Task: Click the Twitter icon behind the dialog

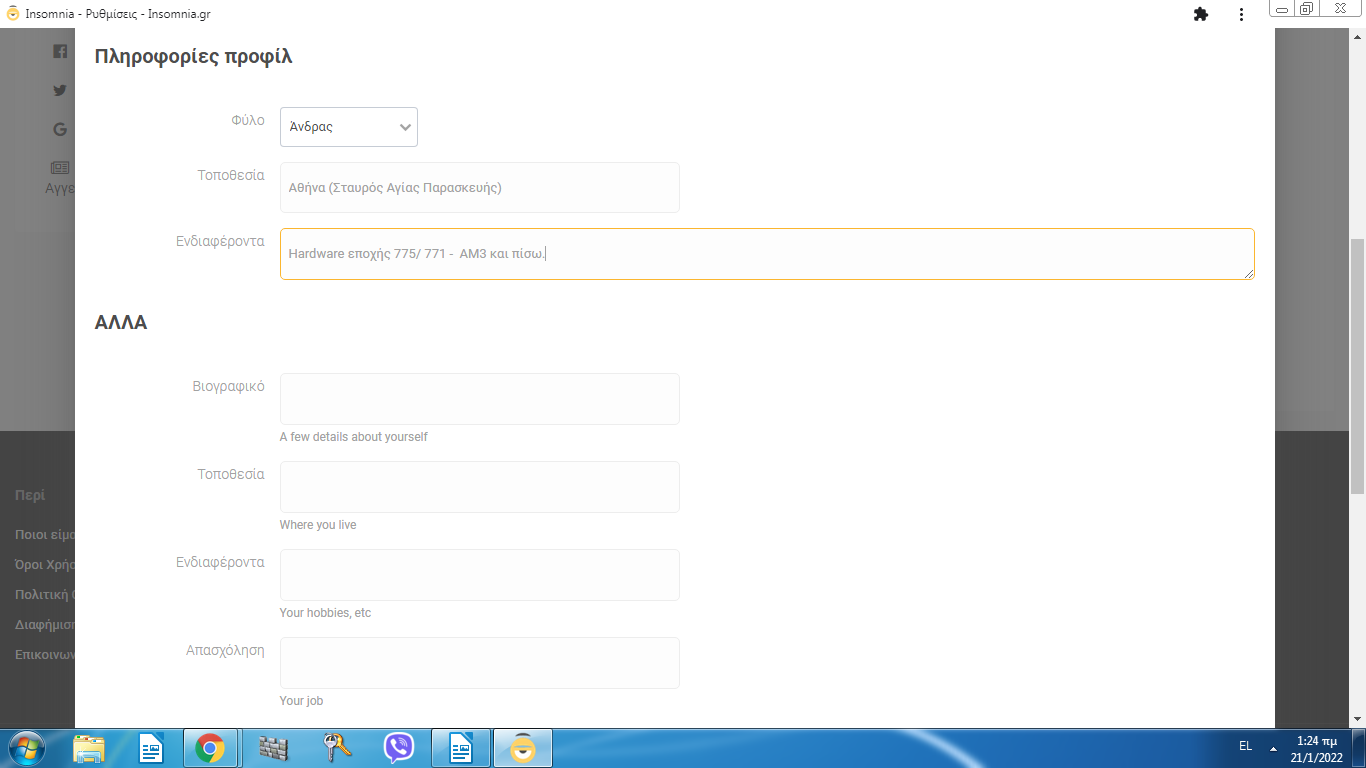Action: point(60,90)
